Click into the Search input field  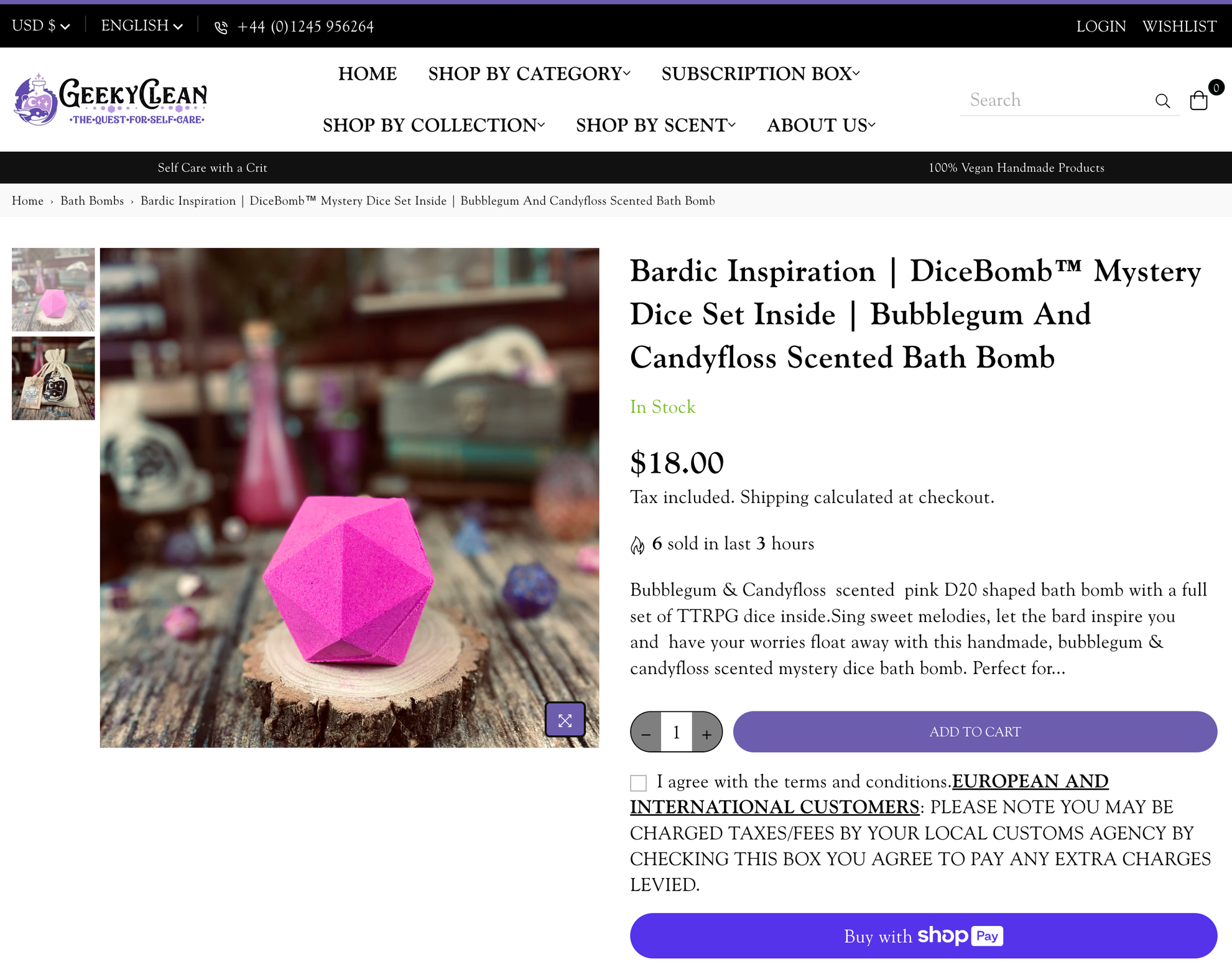click(1057, 100)
